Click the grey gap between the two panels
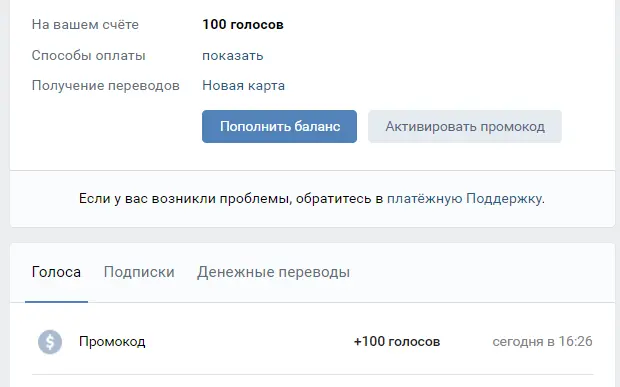The width and height of the screenshot is (620, 387). pyautogui.click(x=312, y=235)
